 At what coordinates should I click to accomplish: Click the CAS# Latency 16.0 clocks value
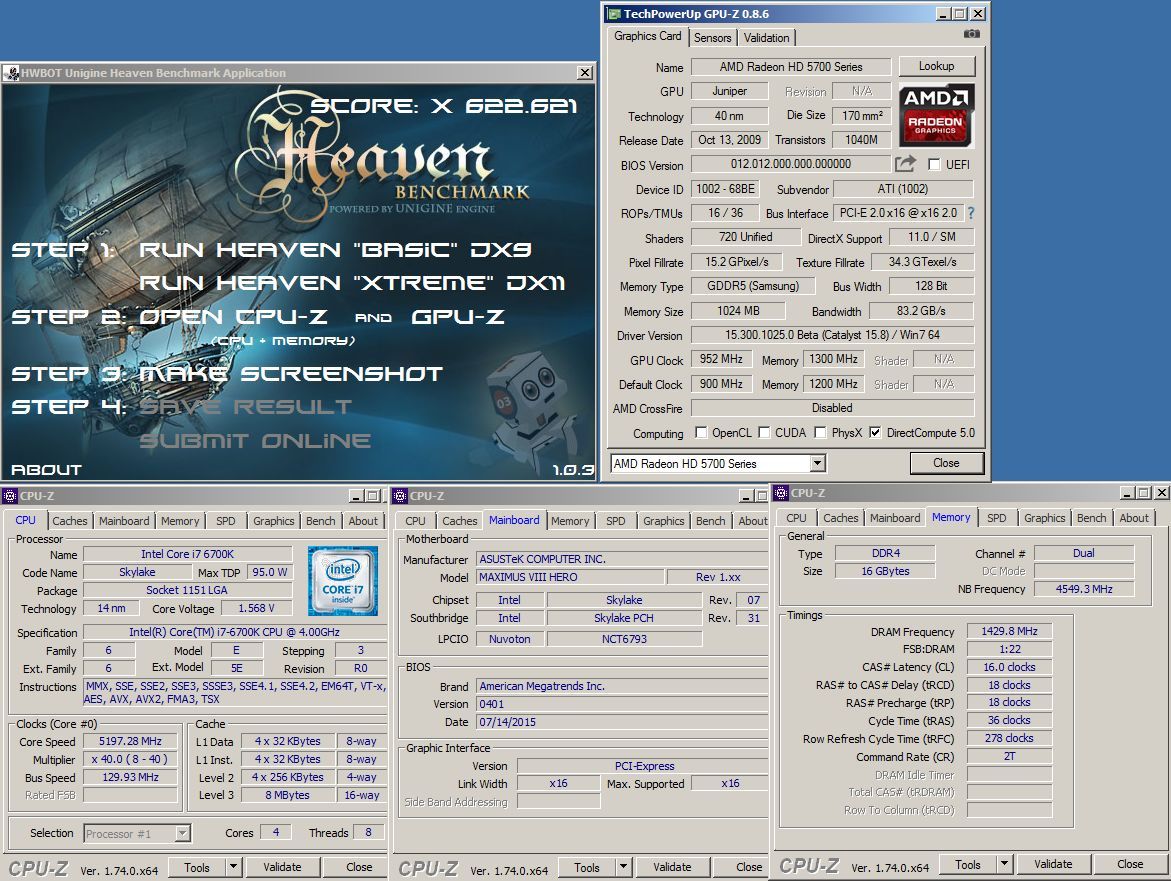1009,667
